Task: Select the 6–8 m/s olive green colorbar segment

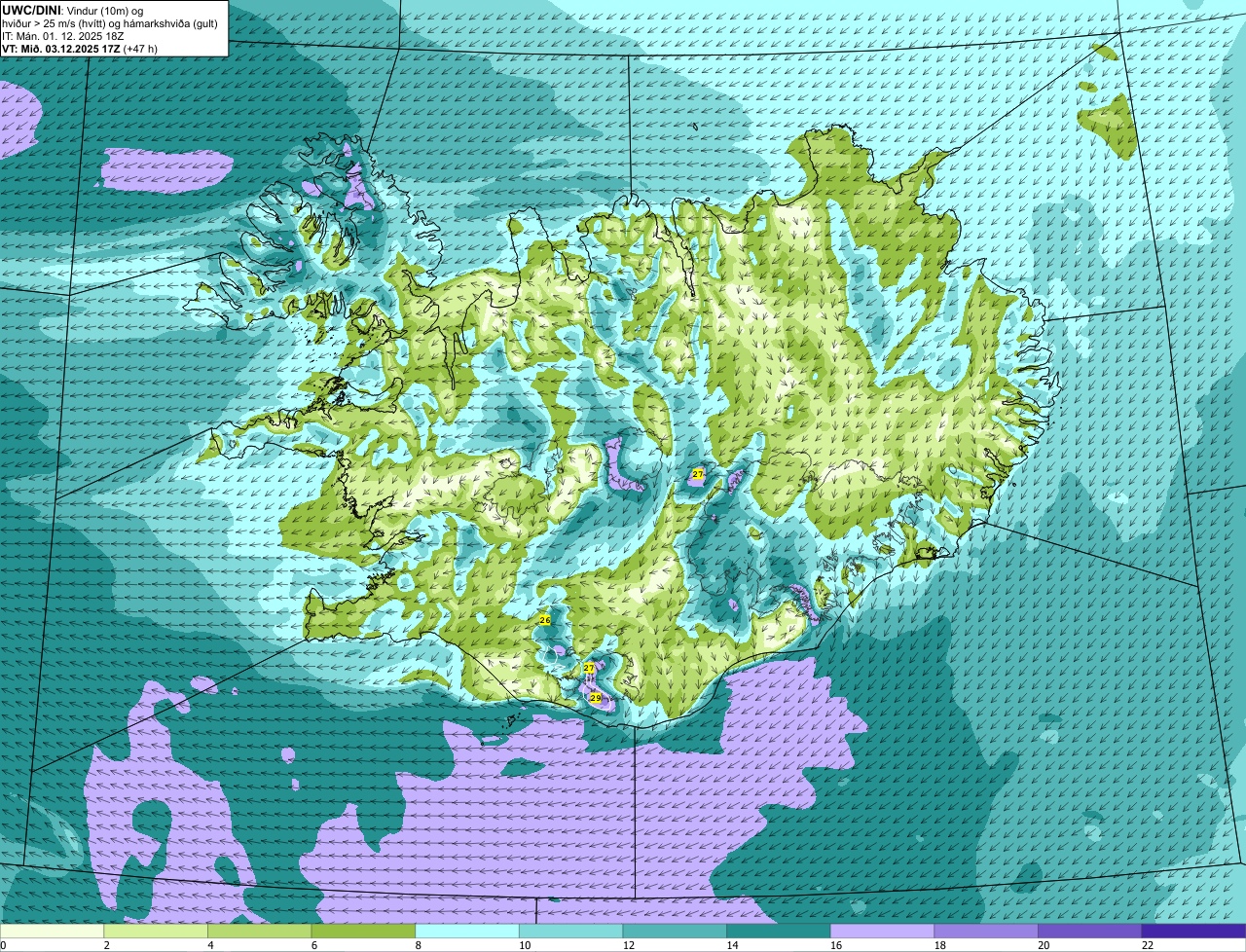Action: (363, 931)
